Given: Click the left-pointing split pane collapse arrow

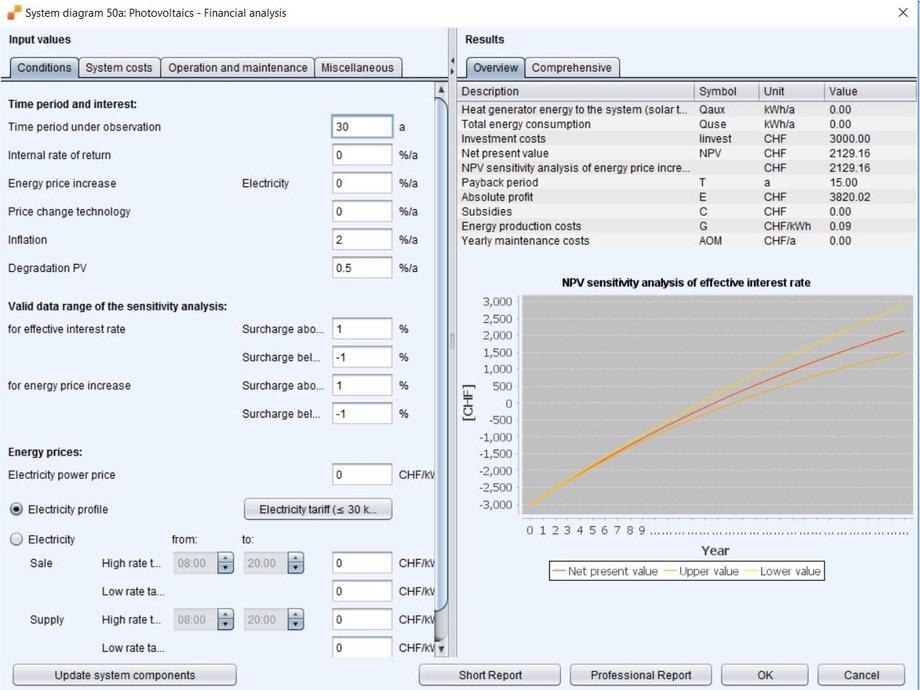Looking at the screenshot, I should tap(451, 61).
